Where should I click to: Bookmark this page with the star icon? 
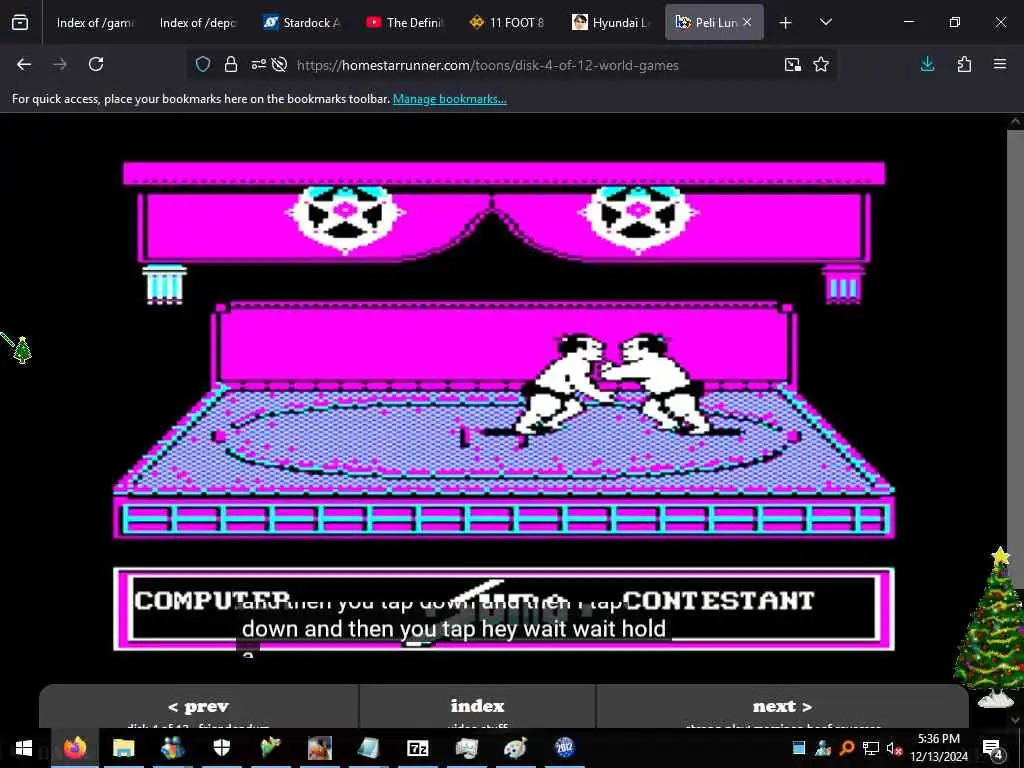(821, 64)
